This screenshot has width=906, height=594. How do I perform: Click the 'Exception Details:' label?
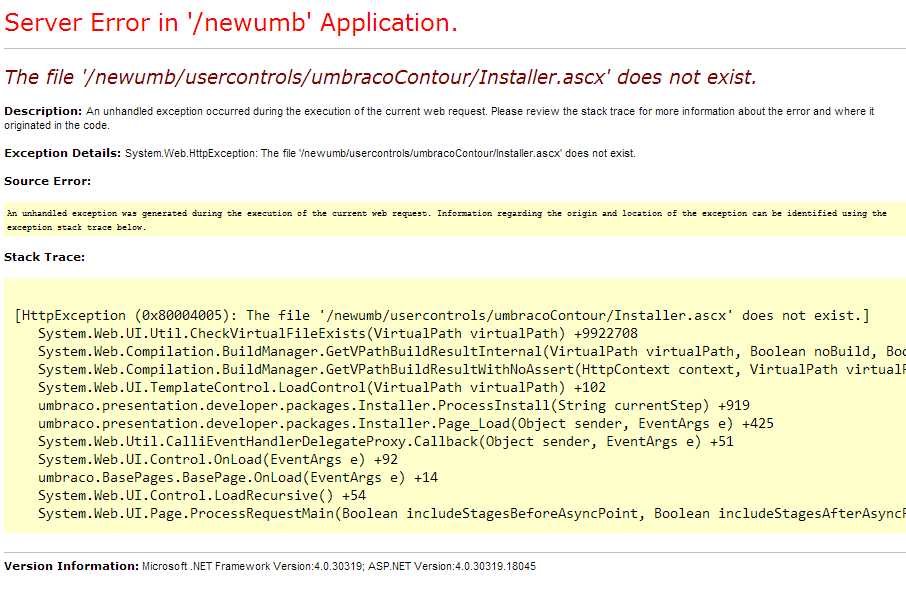pyautogui.click(x=63, y=153)
